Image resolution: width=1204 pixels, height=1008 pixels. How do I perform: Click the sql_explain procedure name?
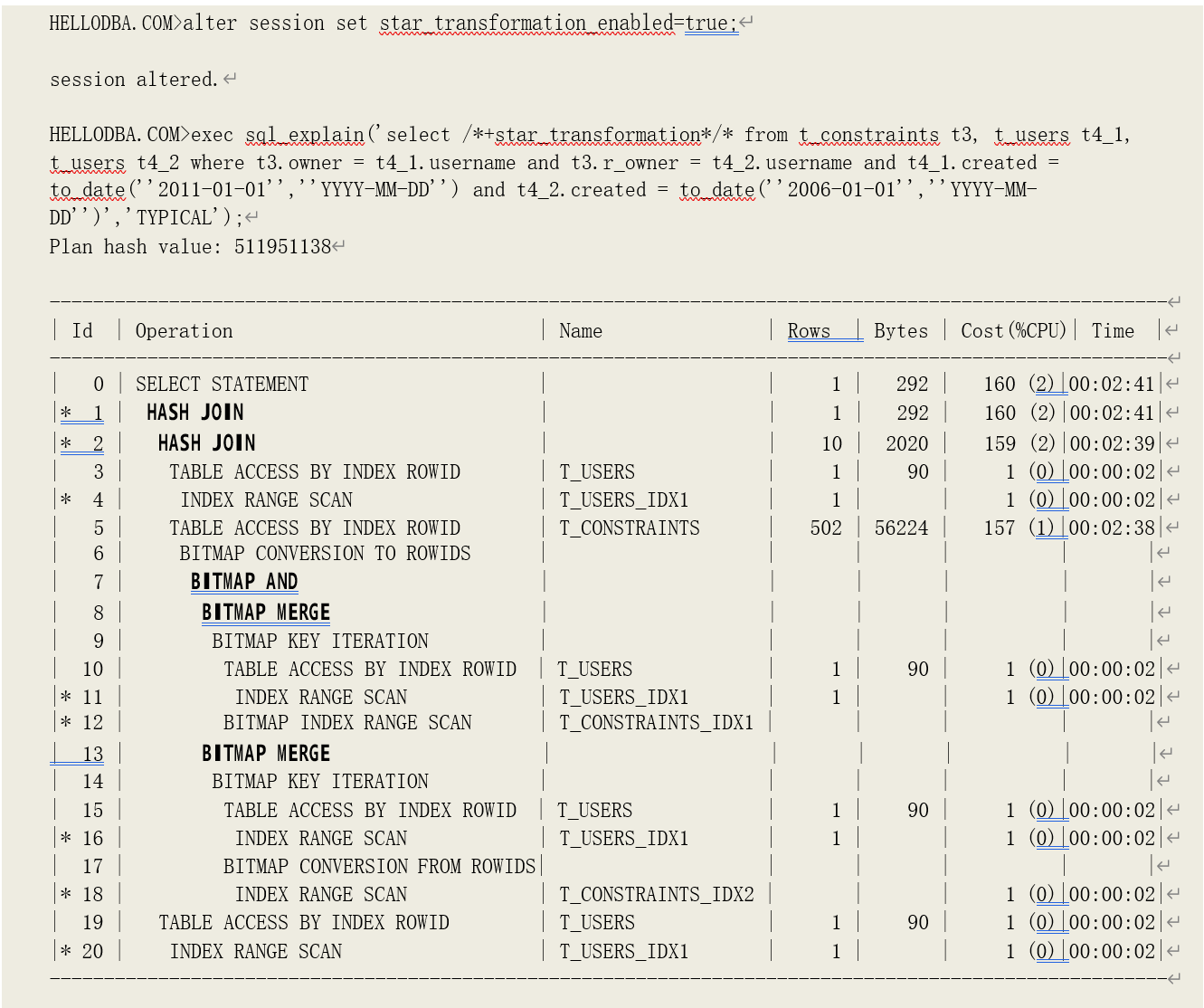coord(304,136)
